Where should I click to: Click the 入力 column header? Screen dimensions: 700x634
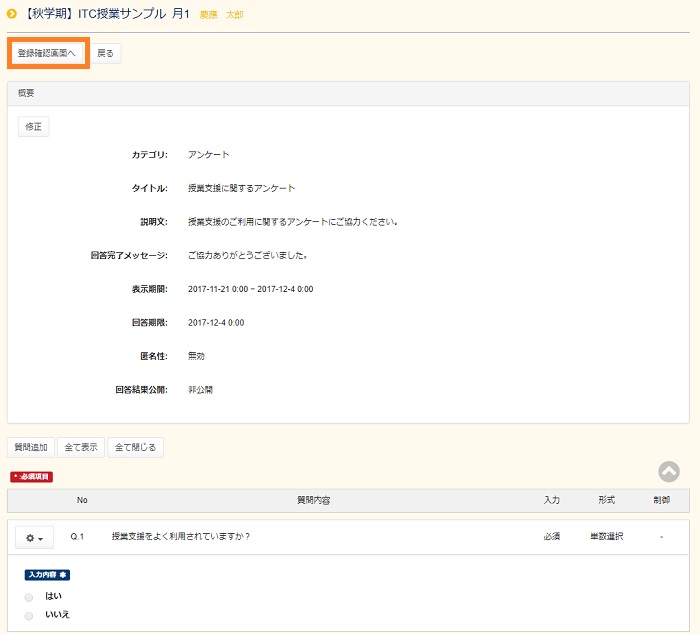click(x=552, y=500)
